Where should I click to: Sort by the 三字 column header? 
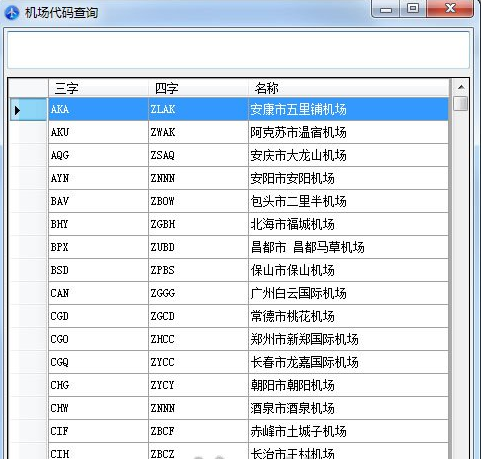98,88
